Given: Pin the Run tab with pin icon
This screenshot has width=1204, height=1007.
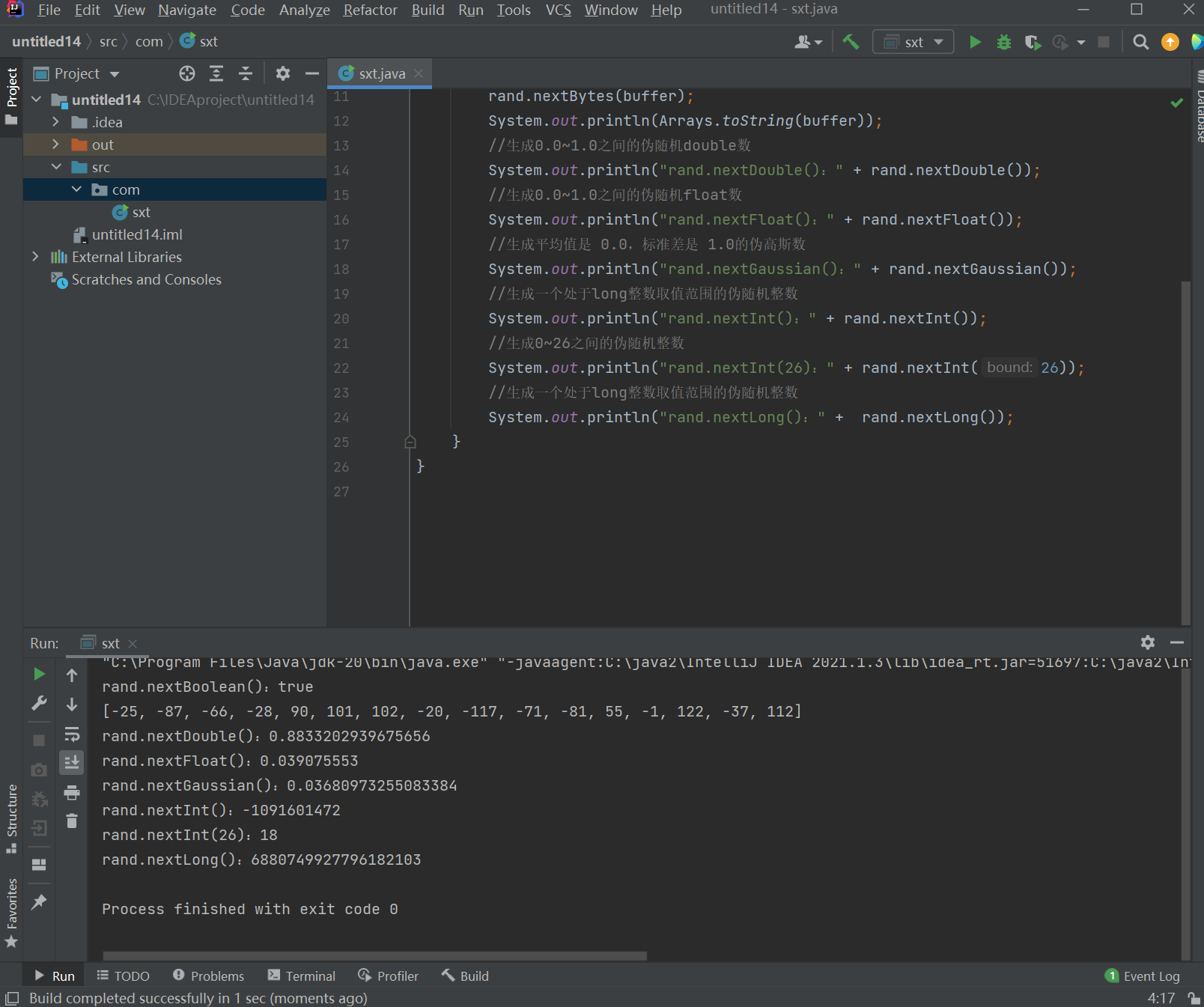Looking at the screenshot, I should 39,901.
